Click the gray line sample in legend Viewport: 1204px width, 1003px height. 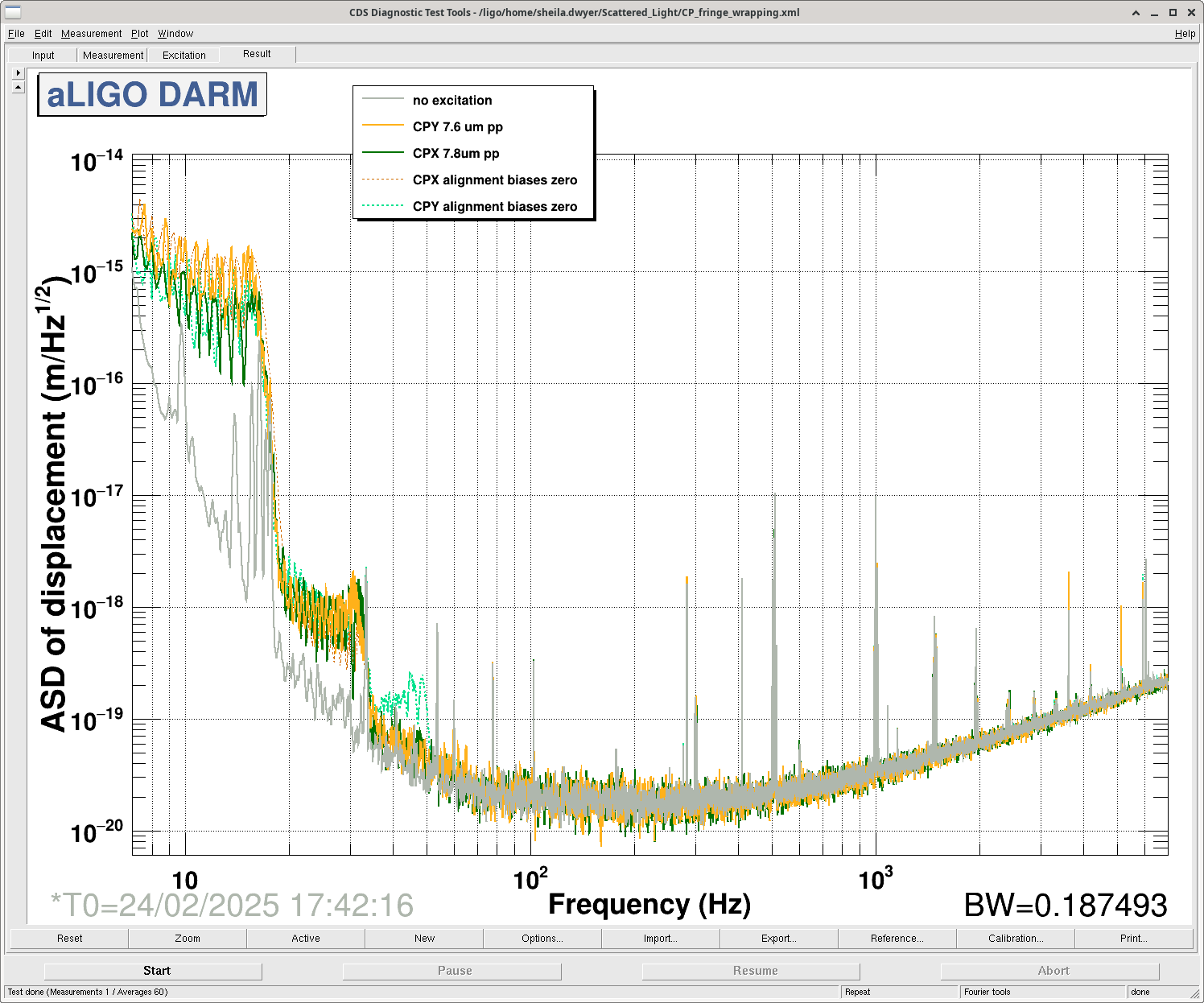(382, 99)
